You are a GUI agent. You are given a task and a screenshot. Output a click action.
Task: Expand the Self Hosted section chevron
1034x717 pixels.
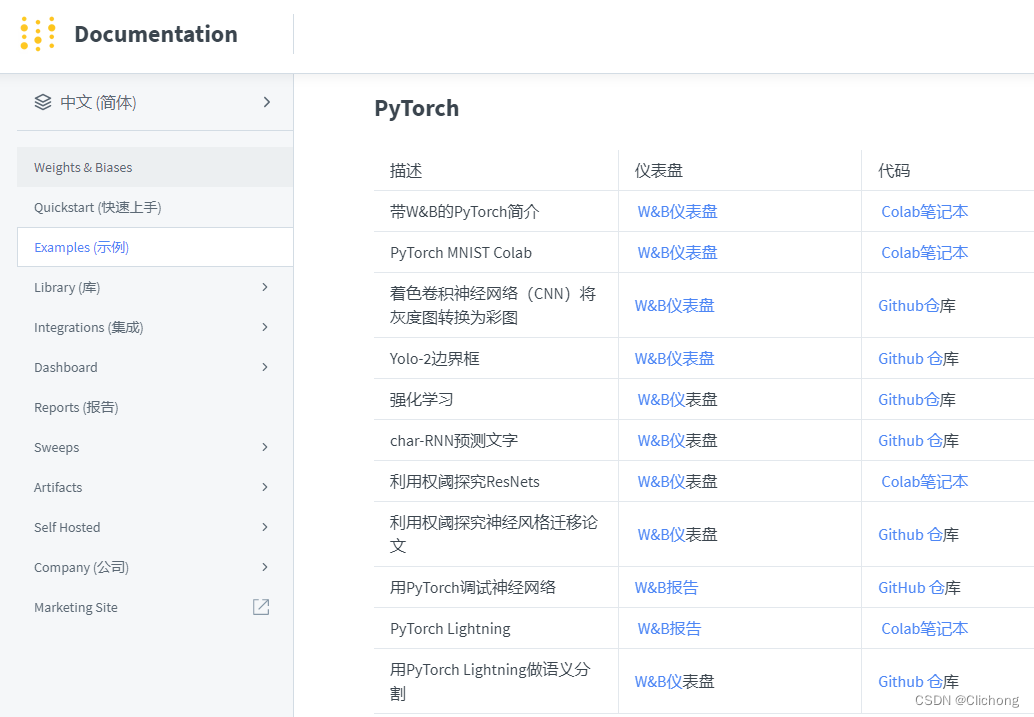[265, 527]
